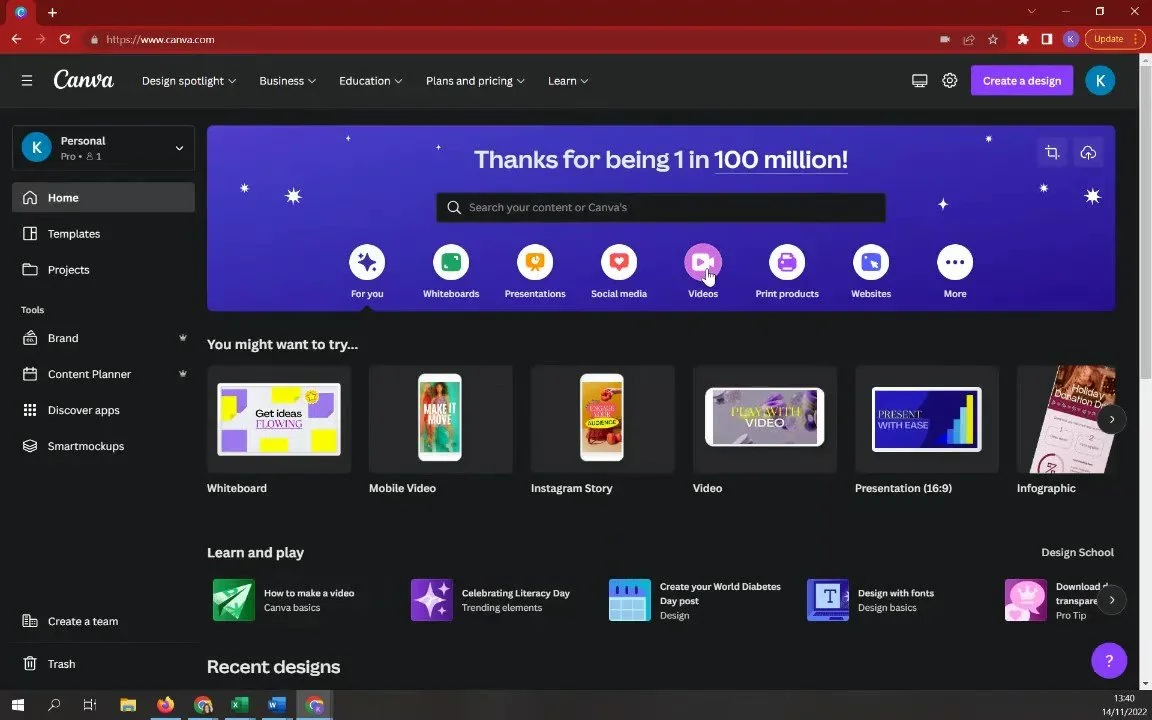1152x720 pixels.
Task: Expand the Plans and pricing dropdown
Action: tap(475, 81)
